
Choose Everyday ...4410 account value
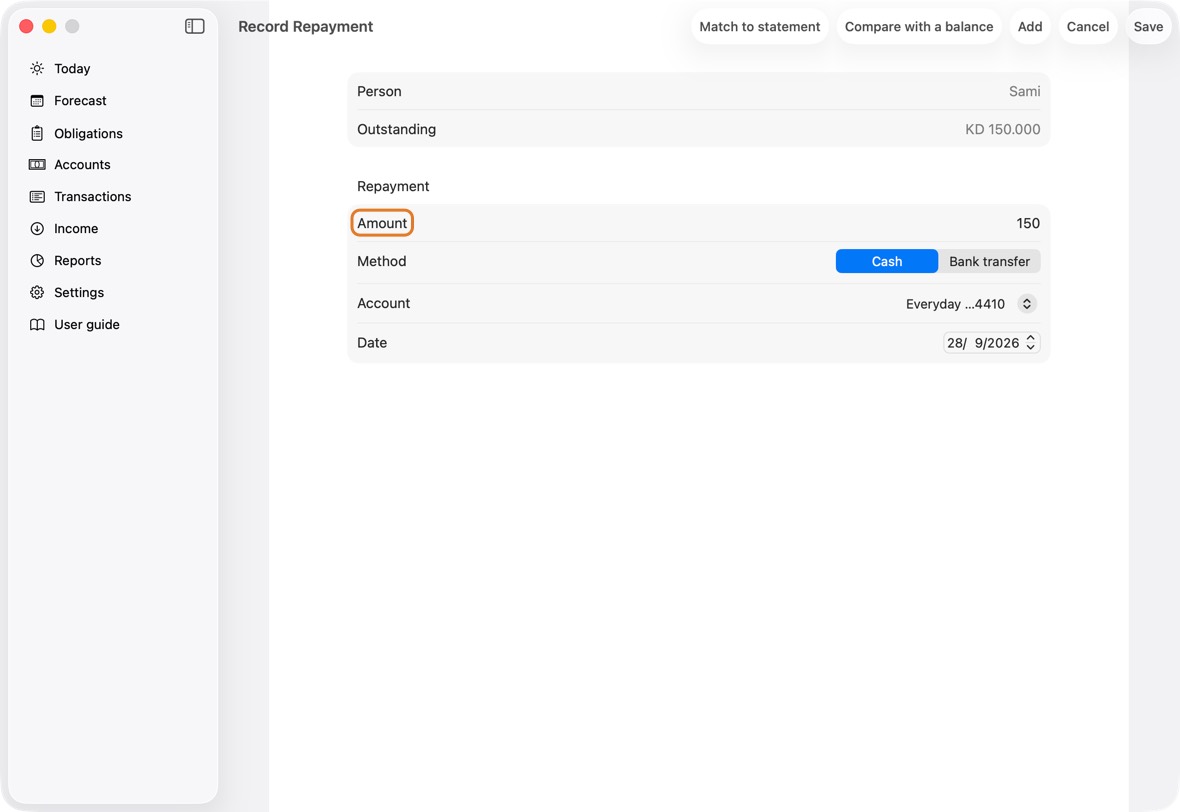coord(955,304)
